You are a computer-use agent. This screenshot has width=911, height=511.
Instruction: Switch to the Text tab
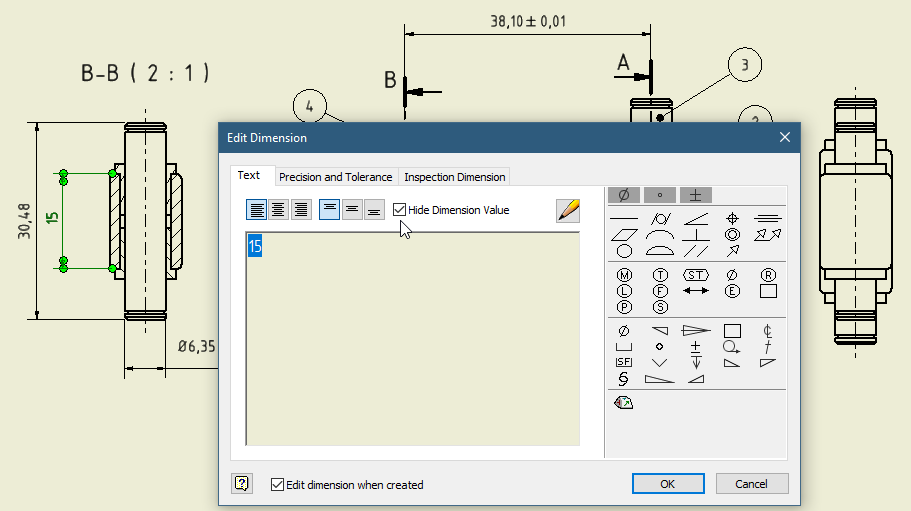tap(249, 175)
